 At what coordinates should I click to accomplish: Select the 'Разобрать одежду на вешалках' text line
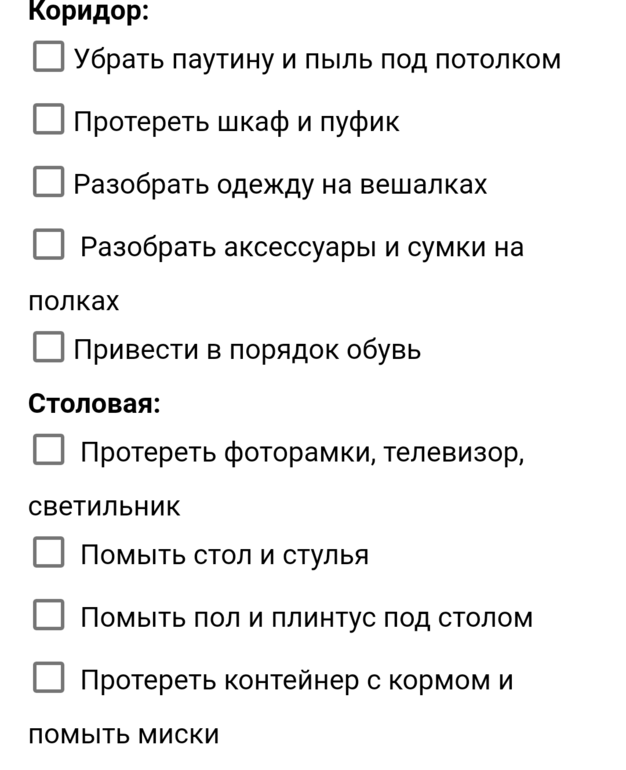pyautogui.click(x=280, y=184)
